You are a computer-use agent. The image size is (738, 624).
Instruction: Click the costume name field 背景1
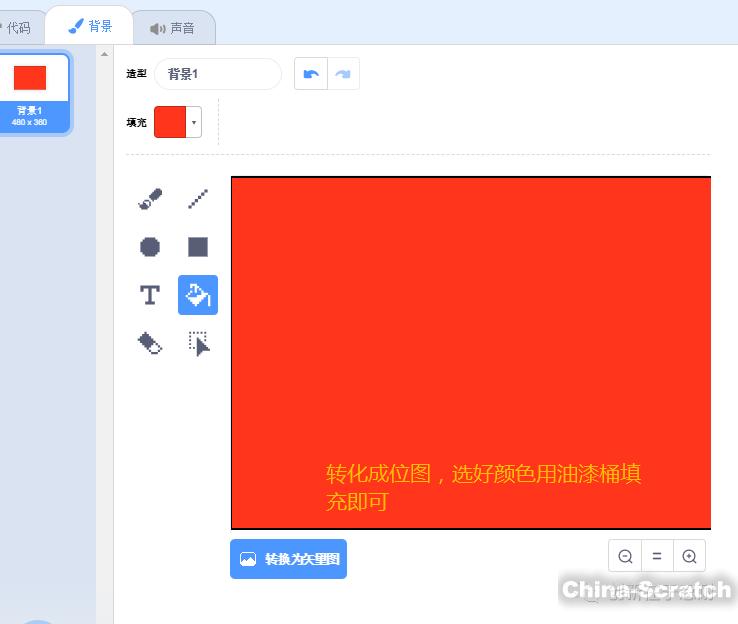click(218, 74)
